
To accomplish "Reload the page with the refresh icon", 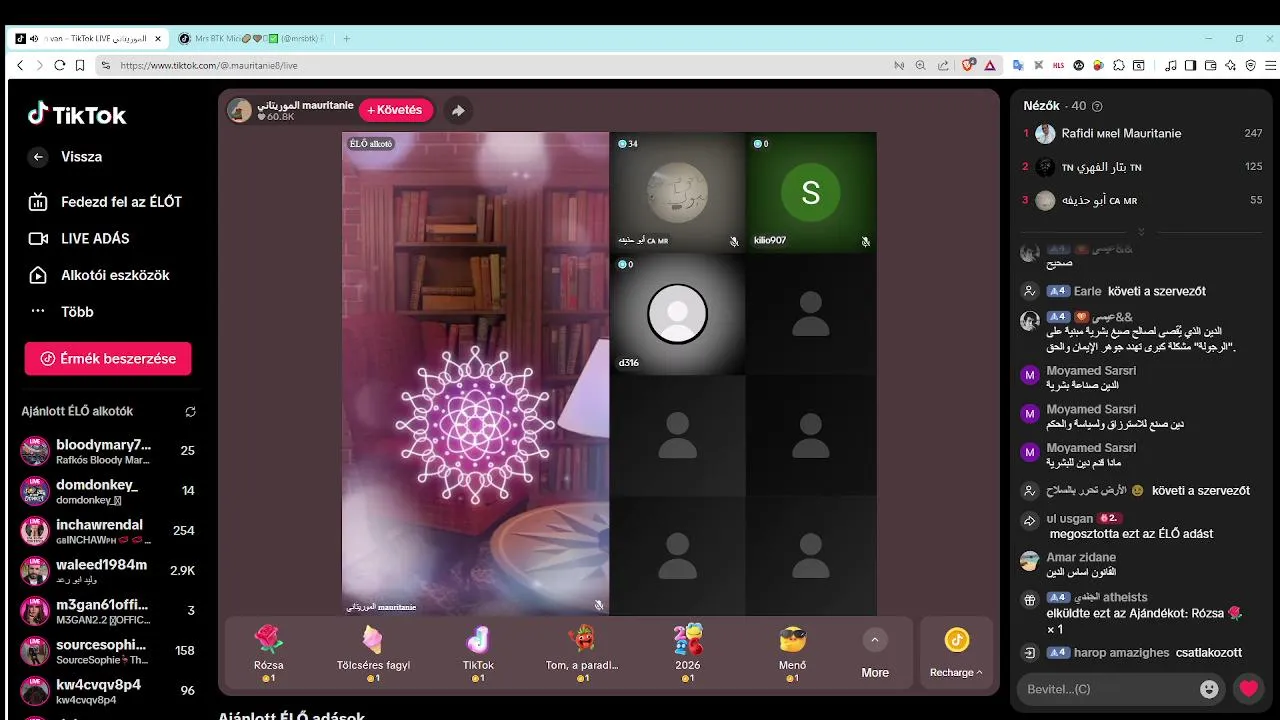I will coord(59,65).
